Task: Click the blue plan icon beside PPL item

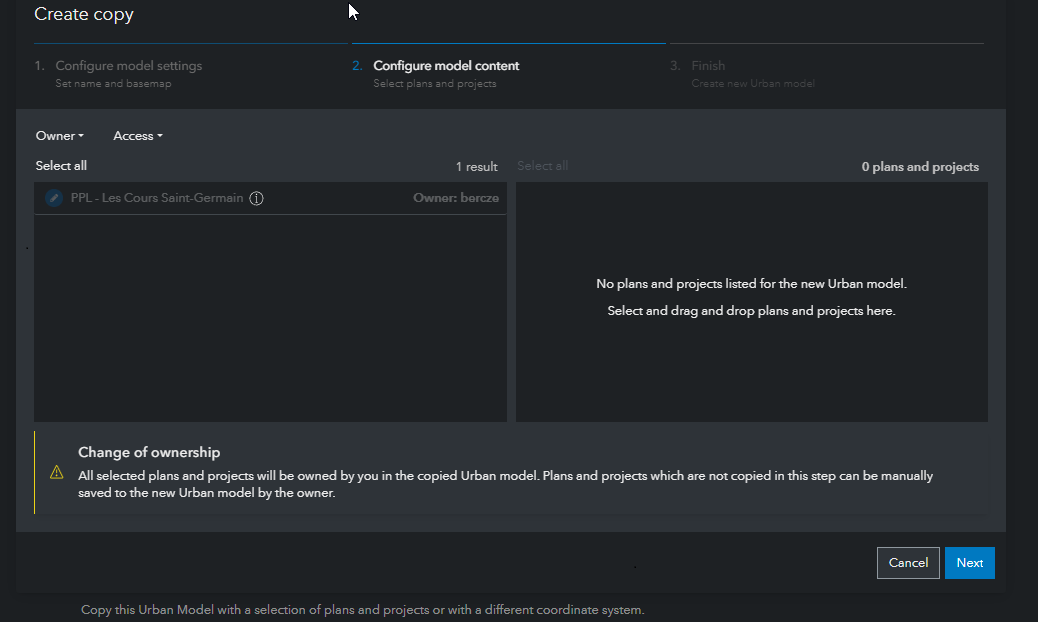Action: [53, 197]
